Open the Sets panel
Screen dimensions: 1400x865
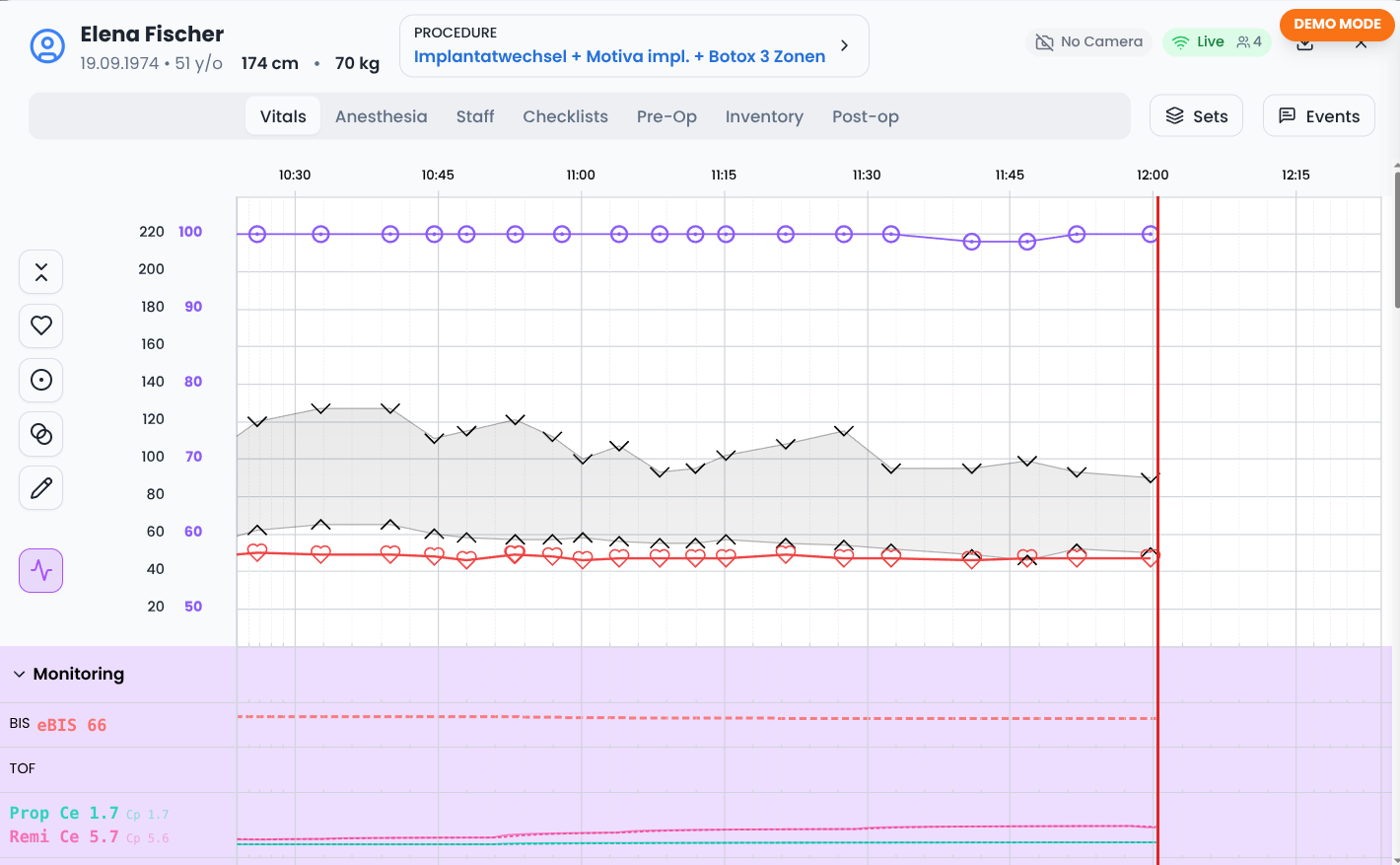(x=1197, y=115)
